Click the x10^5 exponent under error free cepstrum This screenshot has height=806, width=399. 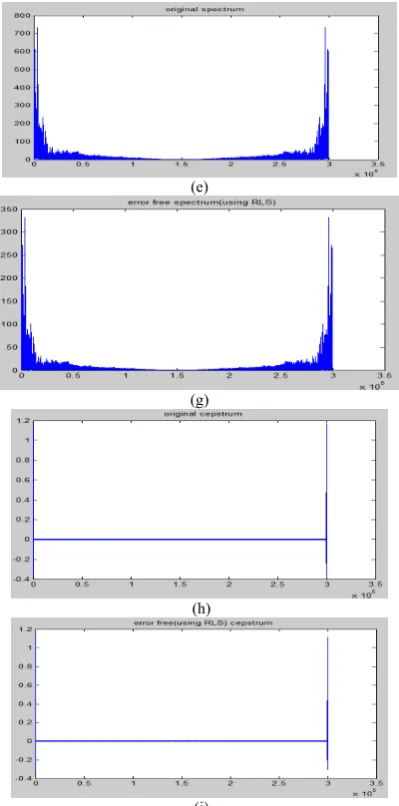(x=366, y=793)
